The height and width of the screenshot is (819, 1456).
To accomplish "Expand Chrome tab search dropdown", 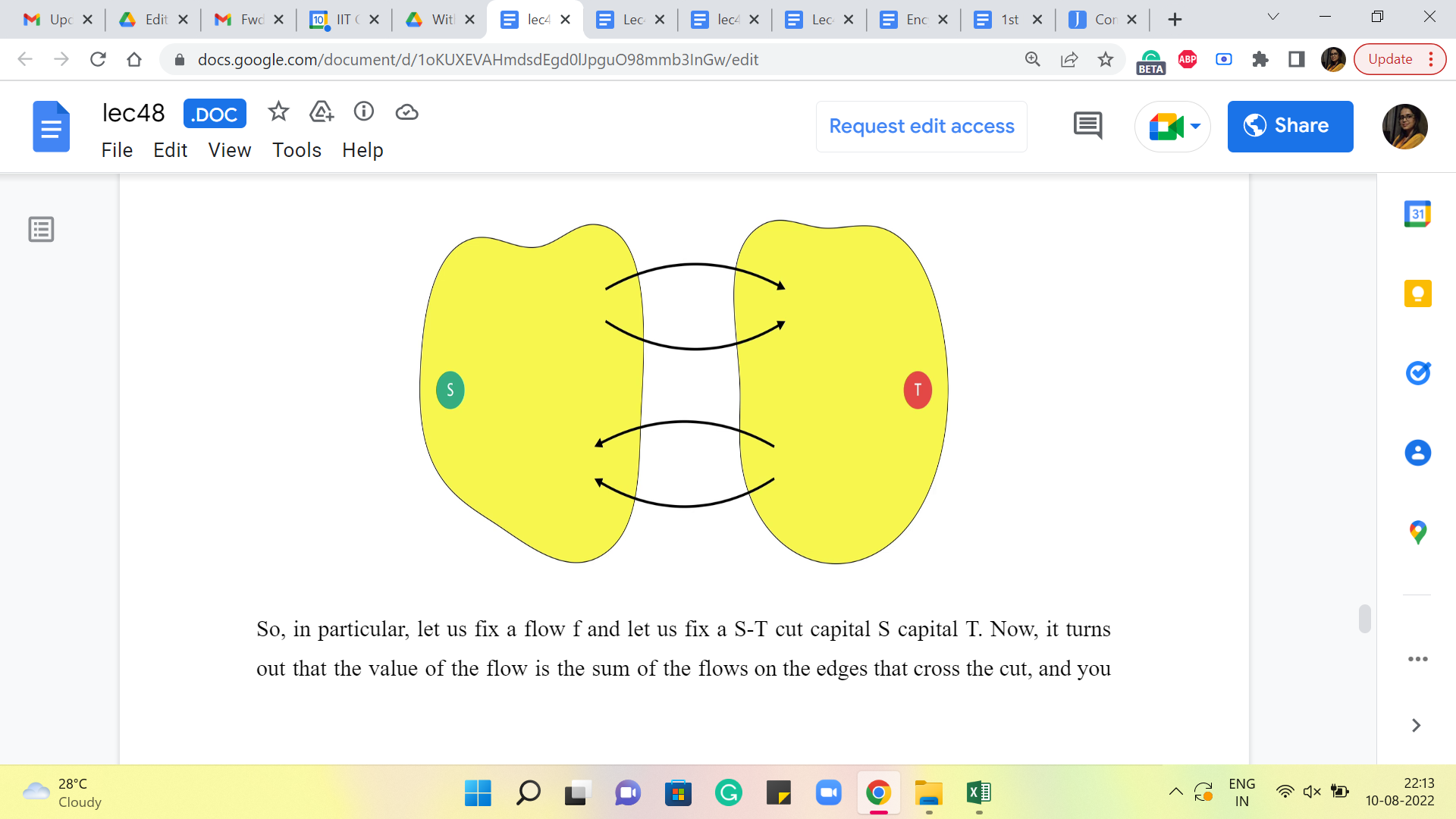I will click(1273, 17).
